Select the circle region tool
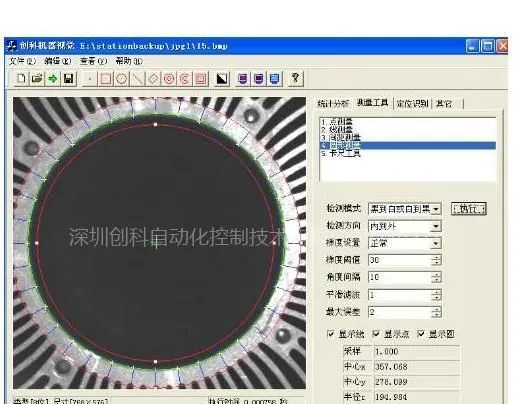The image size is (515, 404). 122,79
